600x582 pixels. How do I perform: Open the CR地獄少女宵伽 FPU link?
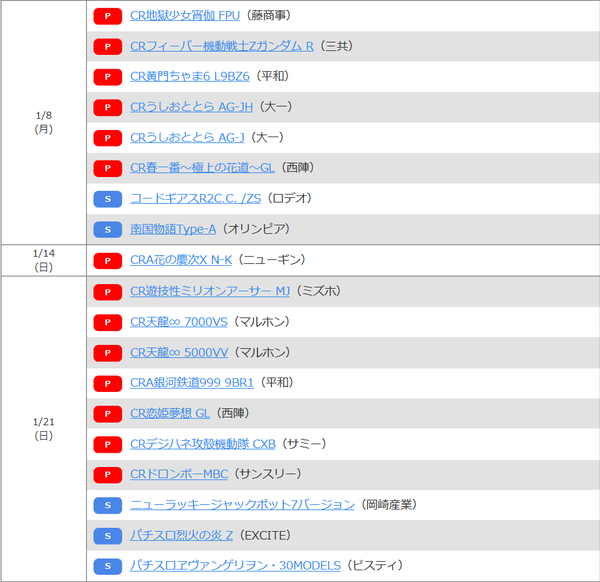pos(185,16)
